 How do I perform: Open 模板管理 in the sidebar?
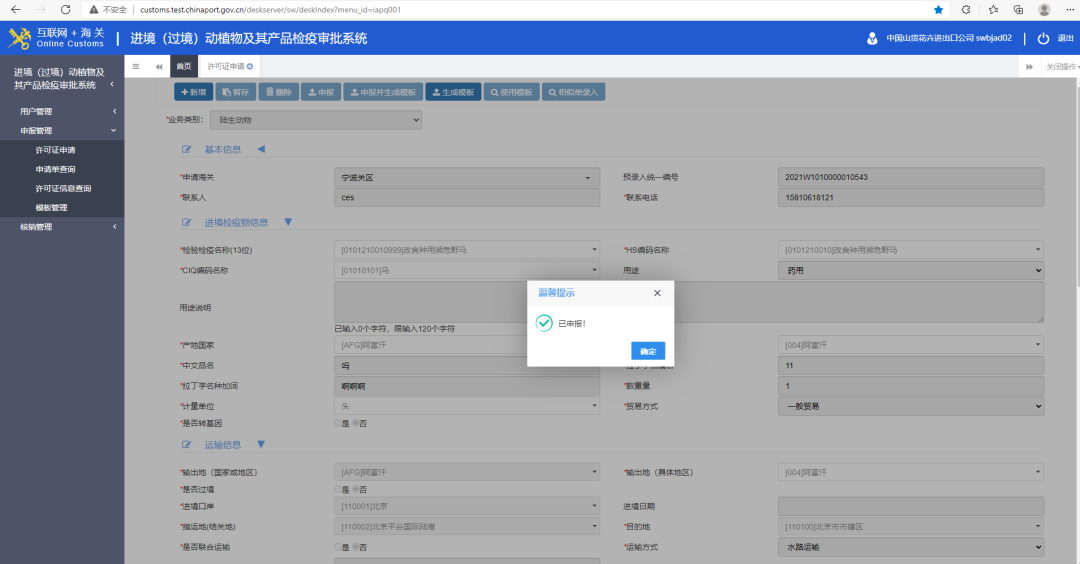pos(52,208)
